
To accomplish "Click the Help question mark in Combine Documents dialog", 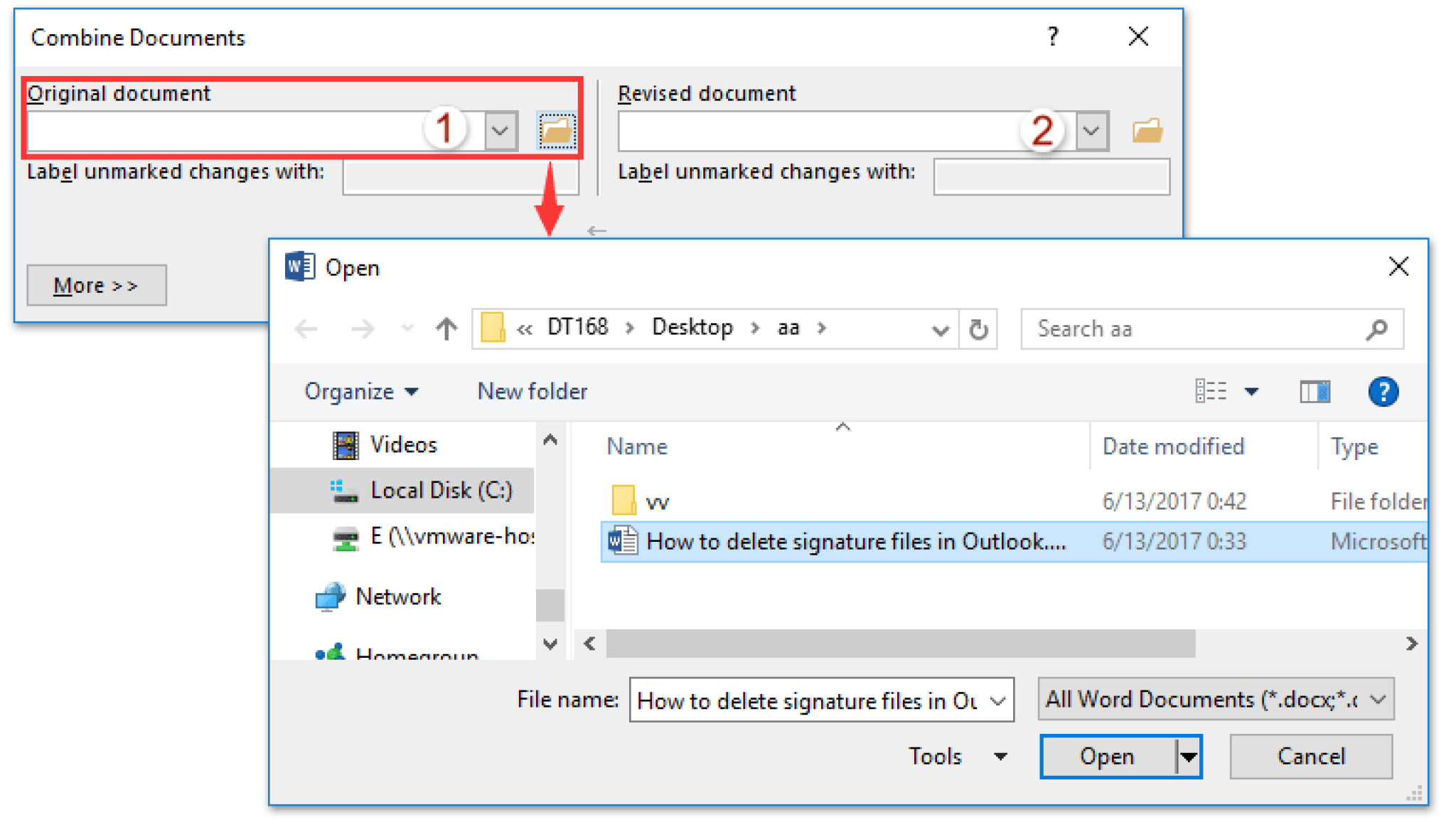I will point(1052,36).
